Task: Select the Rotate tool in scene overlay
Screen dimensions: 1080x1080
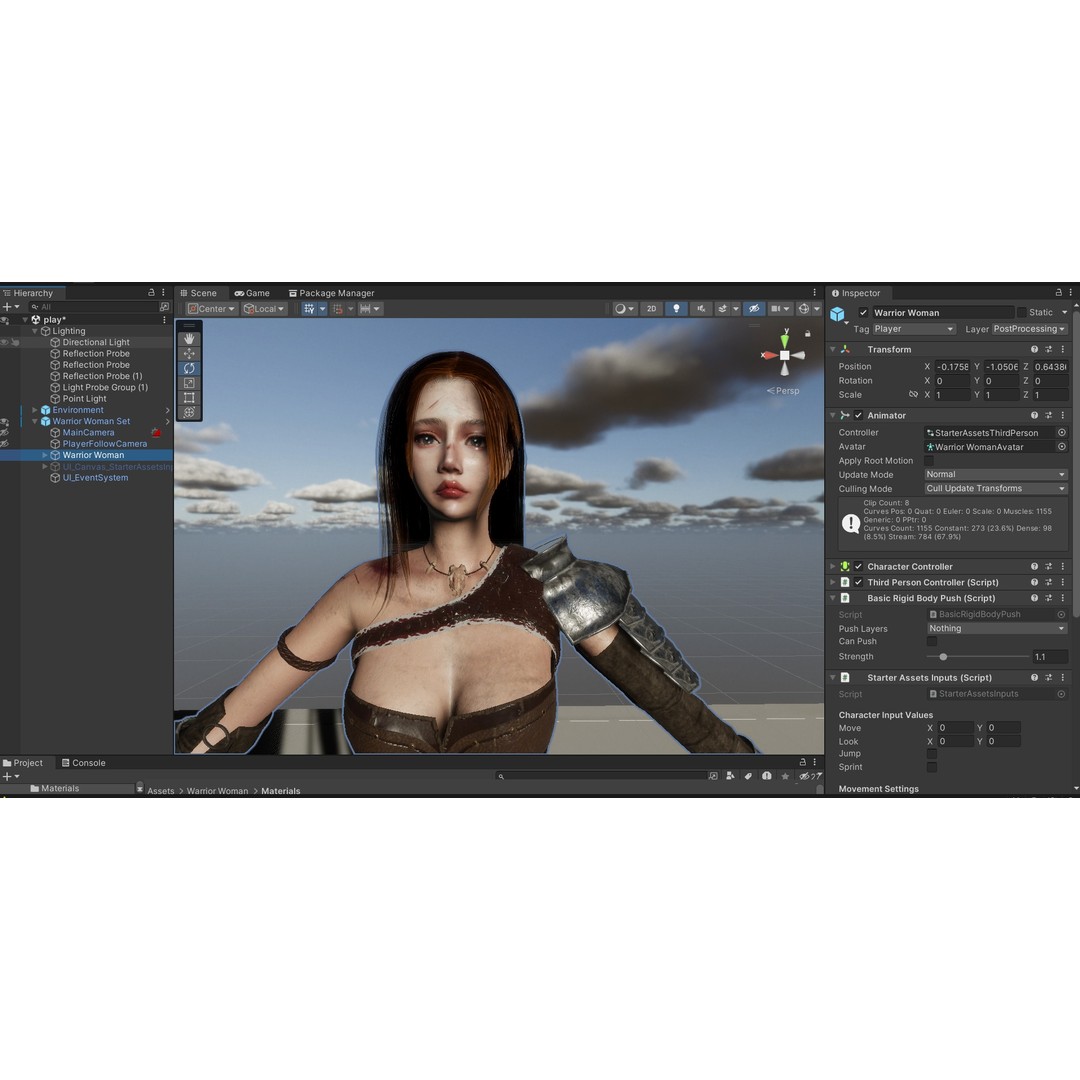Action: 189,368
